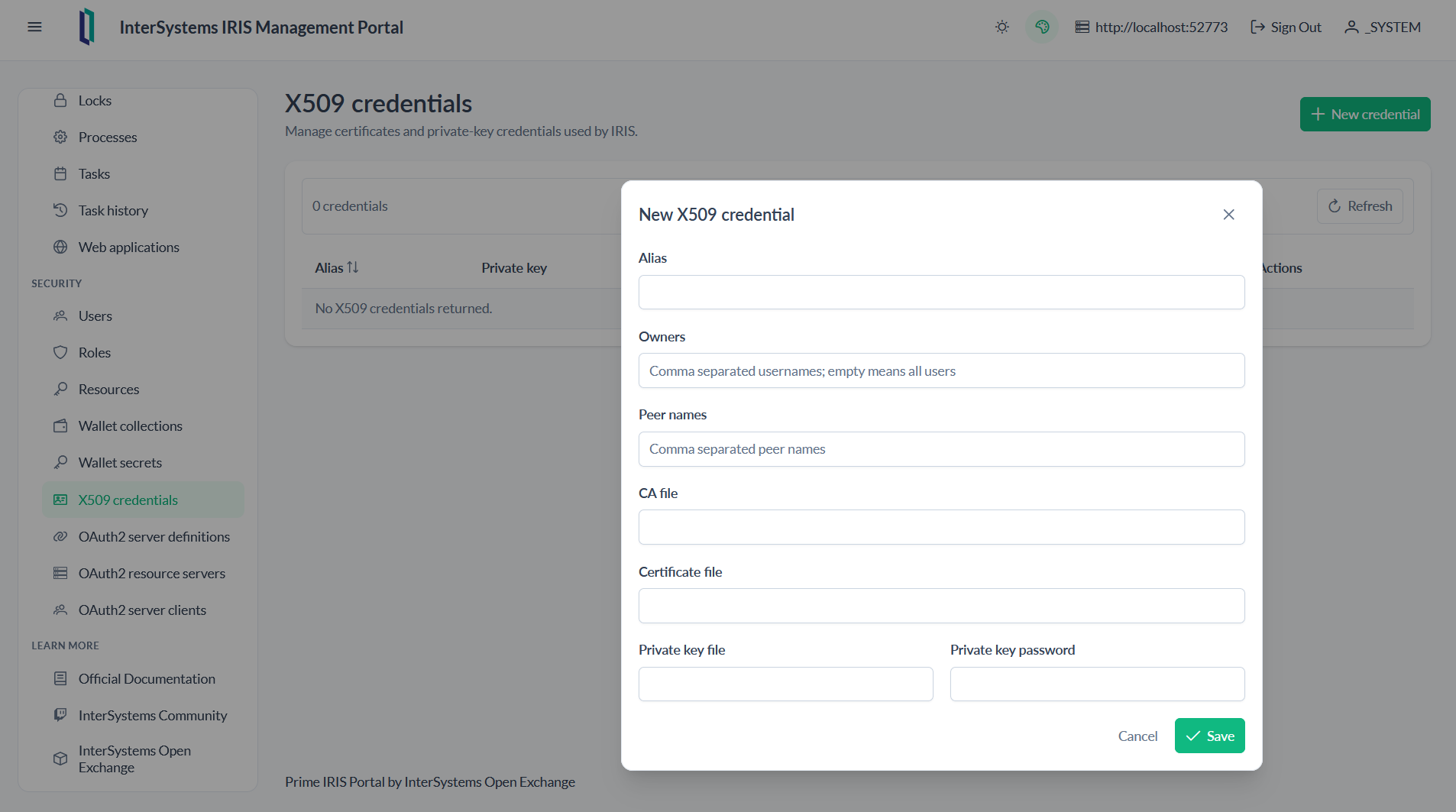
Task: Close the New X509 credential dialog
Action: click(x=1228, y=215)
